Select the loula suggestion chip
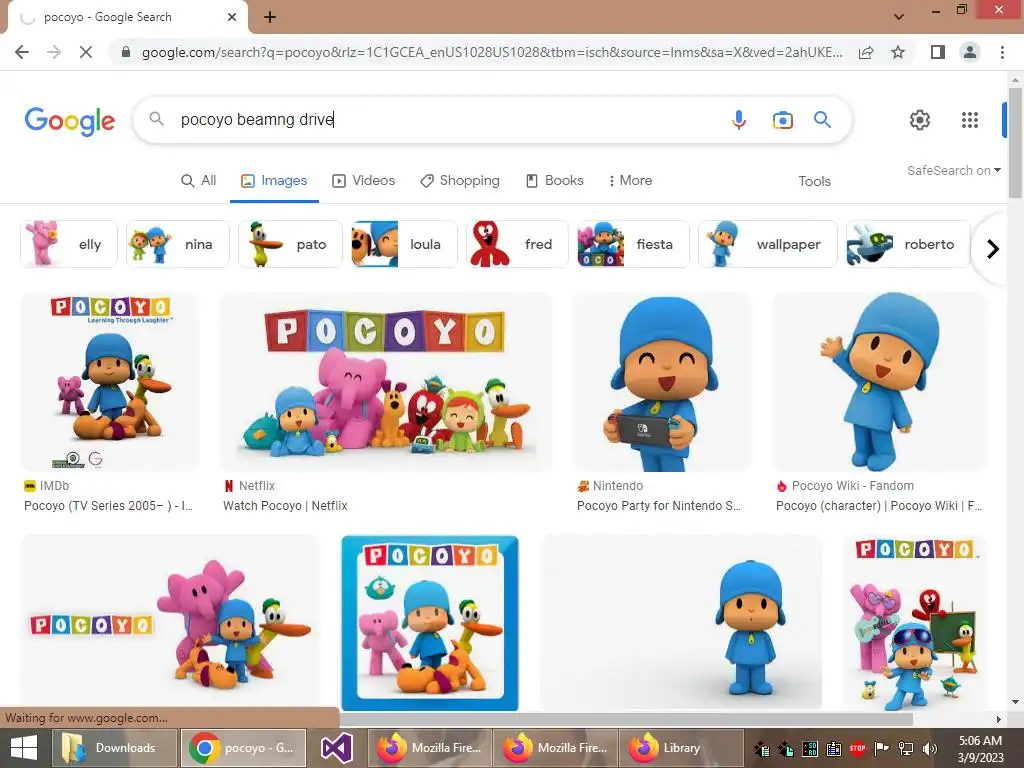Screen dimensions: 1024x768 pyautogui.click(x=404, y=244)
